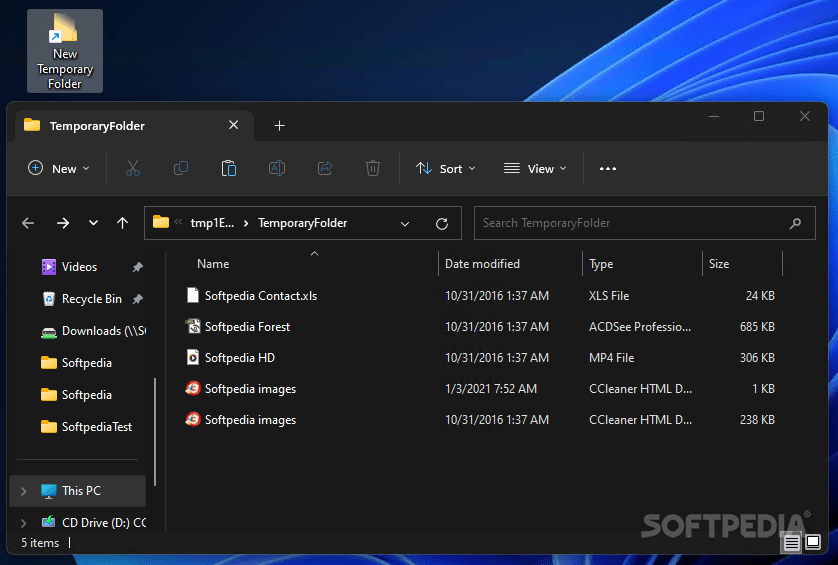Select Softpedia Forest file name
Viewport: 838px width, 565px height.
pyautogui.click(x=247, y=327)
